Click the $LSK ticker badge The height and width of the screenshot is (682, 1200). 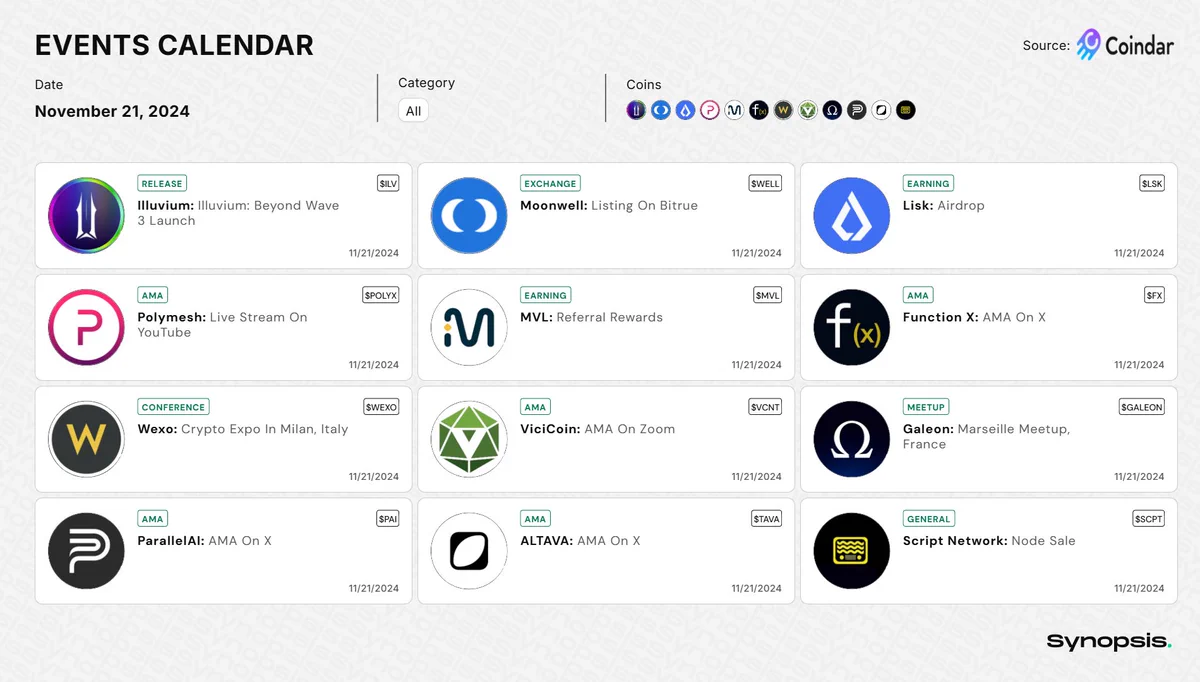pyautogui.click(x=1152, y=184)
